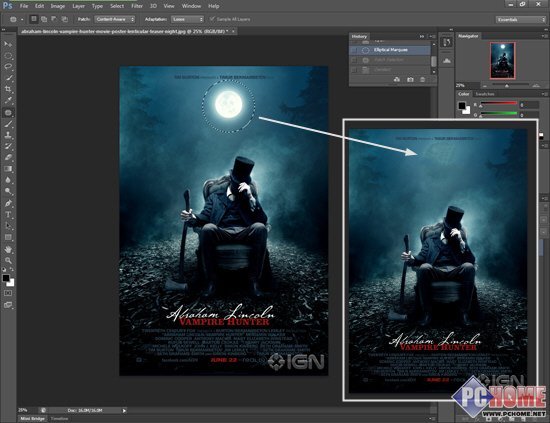The width and height of the screenshot is (550, 423).
Task: Select the Eraser tool
Action: [x=8, y=157]
